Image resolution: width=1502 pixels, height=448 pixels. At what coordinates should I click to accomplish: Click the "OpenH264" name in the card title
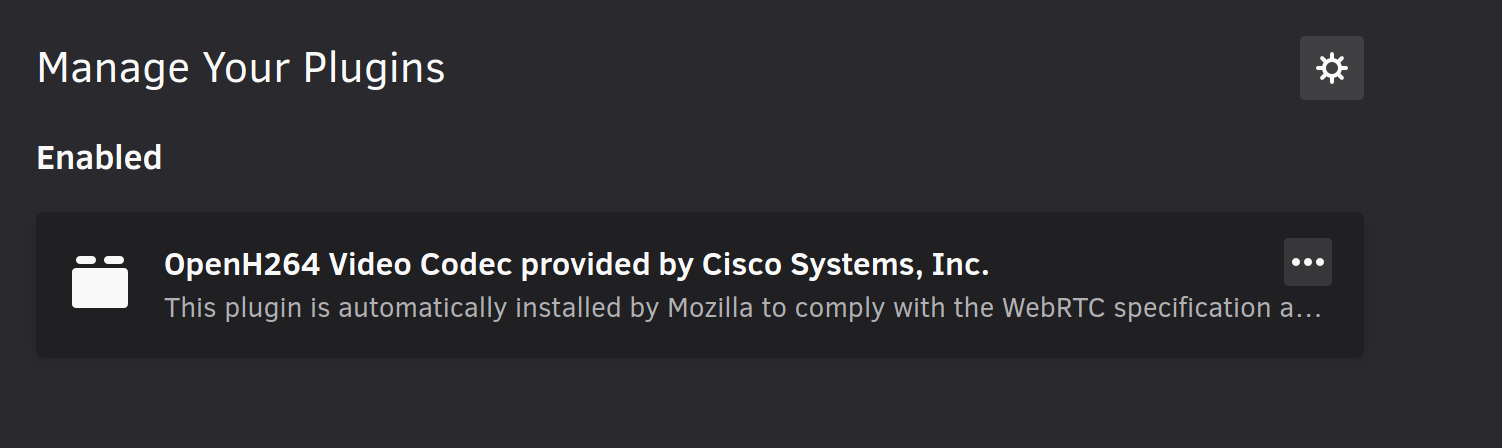click(241, 265)
